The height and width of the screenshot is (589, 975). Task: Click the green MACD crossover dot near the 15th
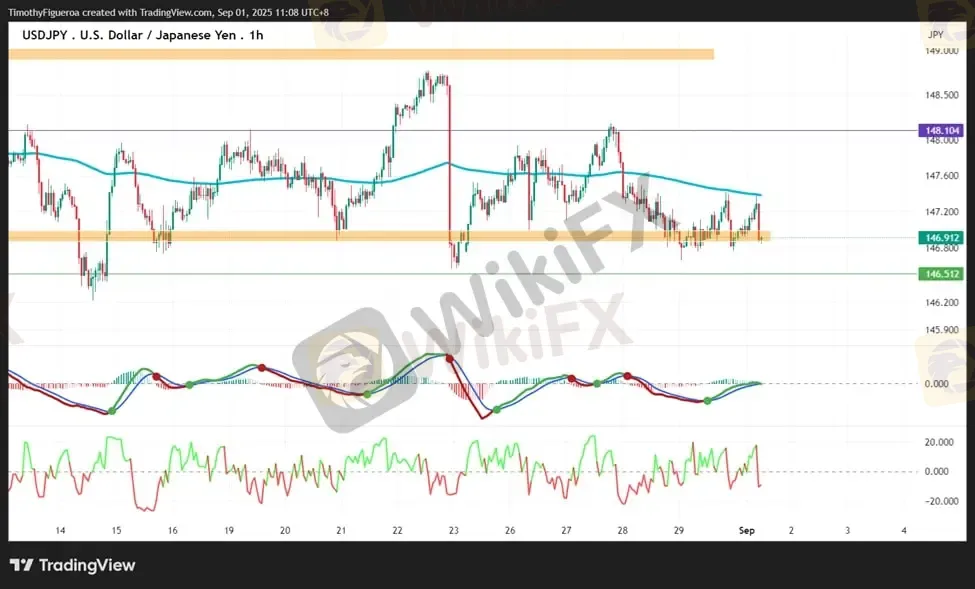[x=112, y=411]
